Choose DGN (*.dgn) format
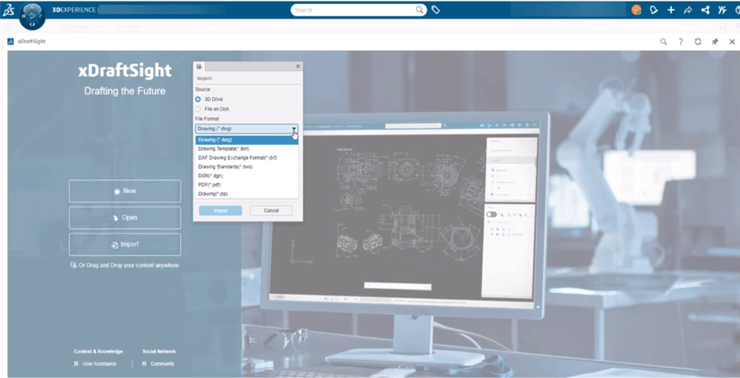 pyautogui.click(x=247, y=176)
